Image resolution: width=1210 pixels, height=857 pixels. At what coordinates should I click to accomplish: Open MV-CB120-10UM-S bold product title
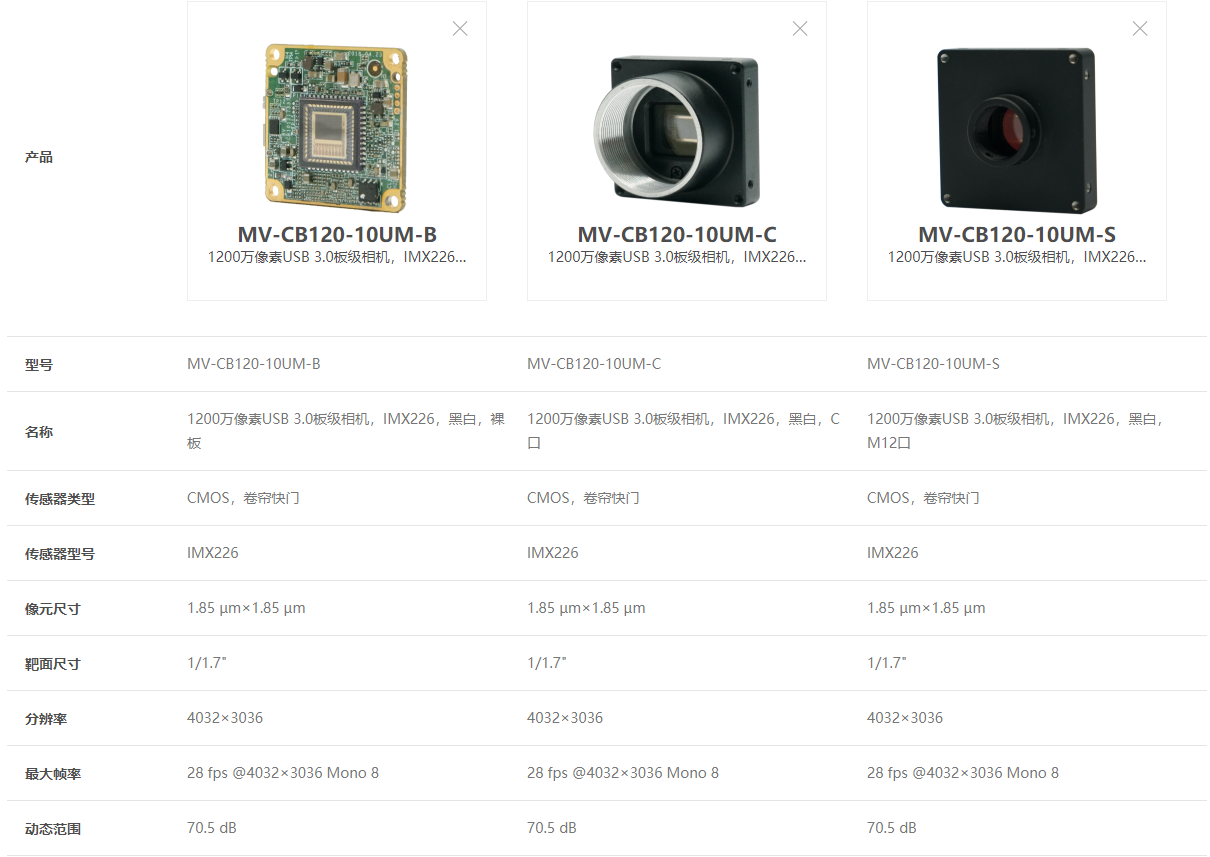click(1017, 235)
